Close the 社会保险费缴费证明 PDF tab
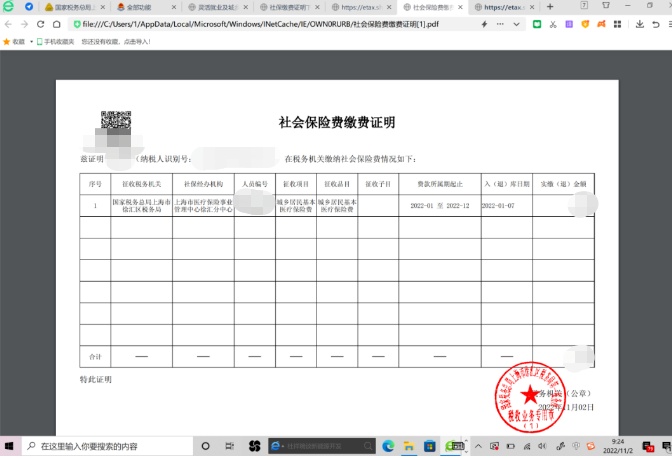672x458 pixels. [460, 7]
